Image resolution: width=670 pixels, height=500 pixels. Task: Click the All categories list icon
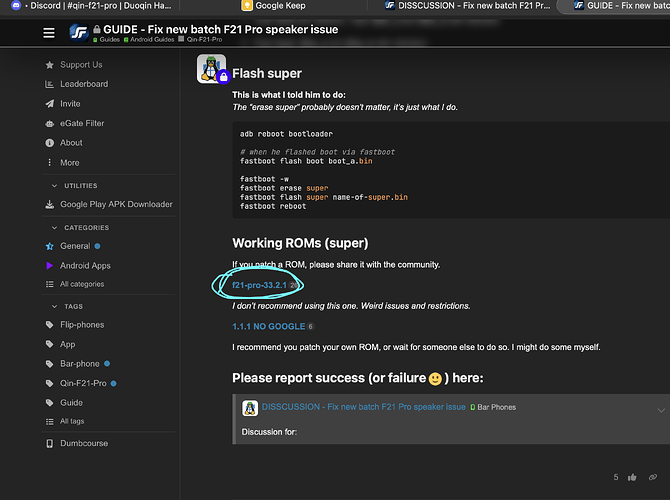point(50,284)
